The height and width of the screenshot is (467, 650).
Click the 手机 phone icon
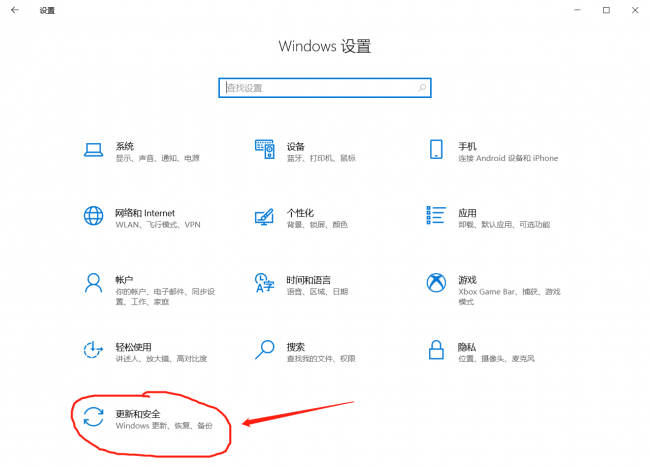coord(436,149)
